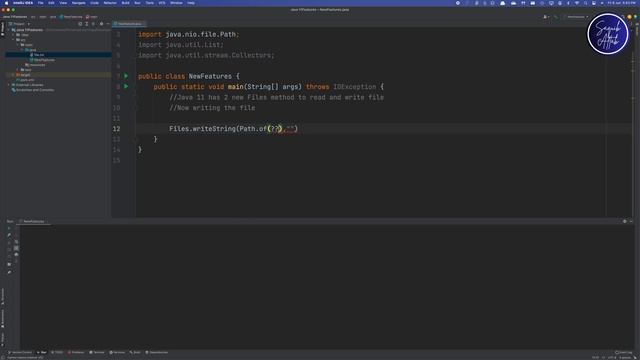Run the NewFeatures class from gutter arrow
Image resolution: width=640 pixels, height=360 pixels.
pyautogui.click(x=126, y=76)
